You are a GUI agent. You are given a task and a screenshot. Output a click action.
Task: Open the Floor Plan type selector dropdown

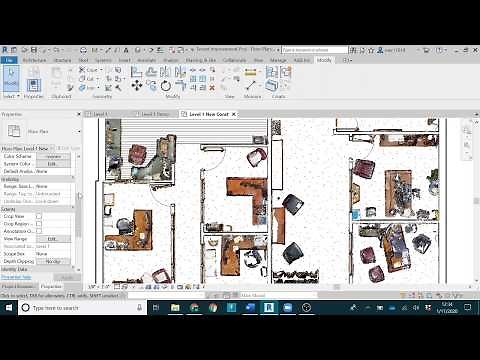(x=79, y=132)
